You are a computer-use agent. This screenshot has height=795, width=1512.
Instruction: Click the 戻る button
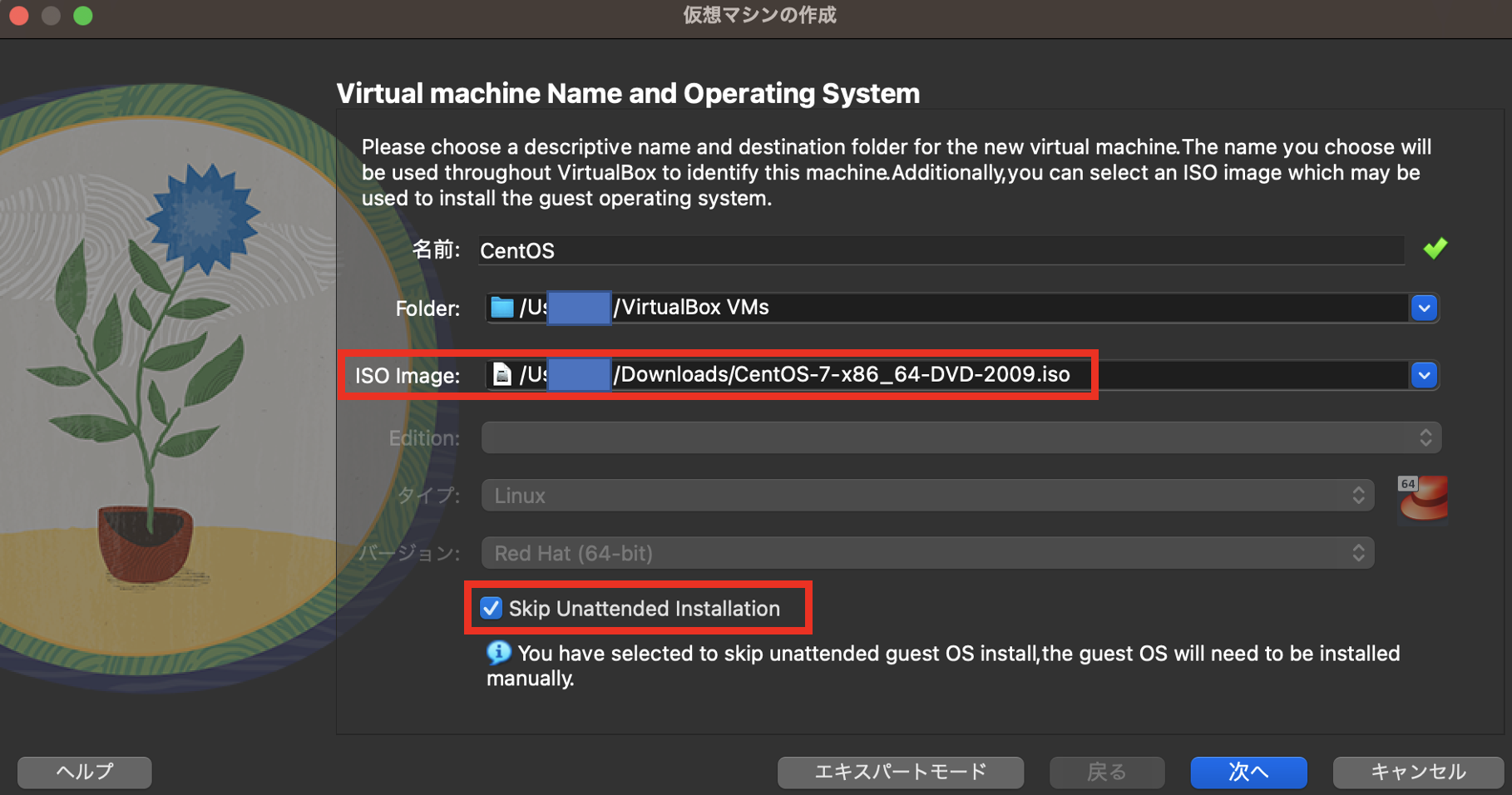1107,773
